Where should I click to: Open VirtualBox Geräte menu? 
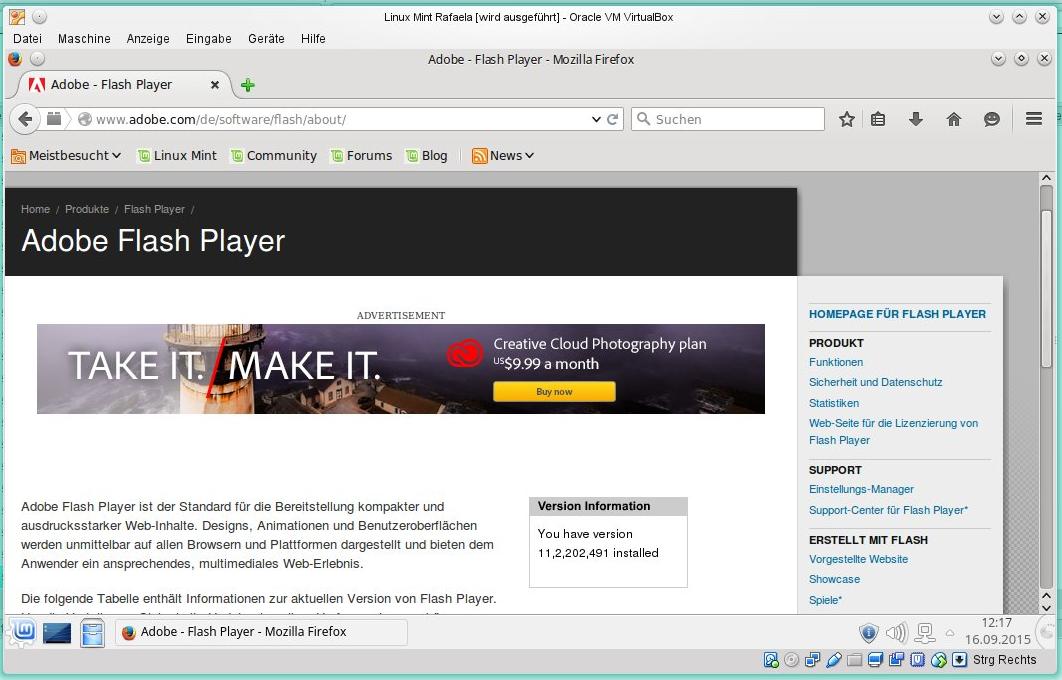266,39
